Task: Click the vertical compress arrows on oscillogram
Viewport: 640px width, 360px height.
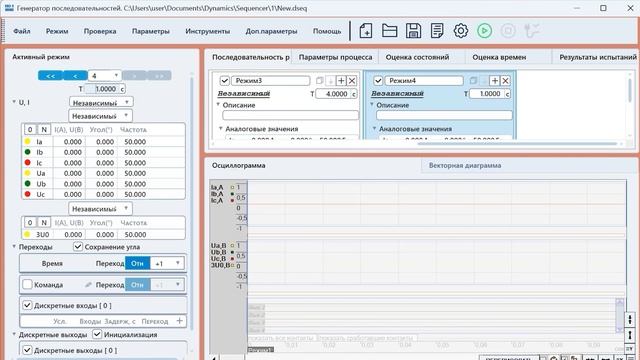Action: (630, 335)
